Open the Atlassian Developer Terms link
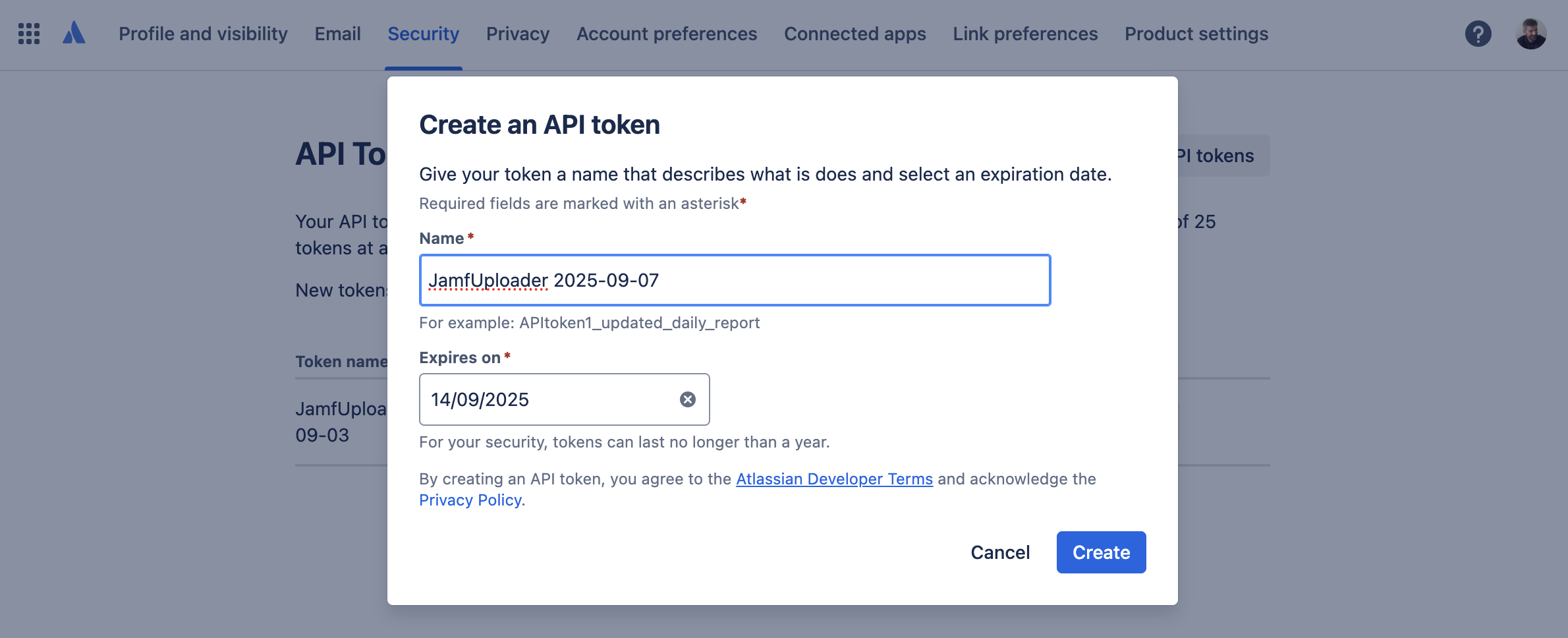Image resolution: width=1568 pixels, height=638 pixels. pyautogui.click(x=834, y=479)
